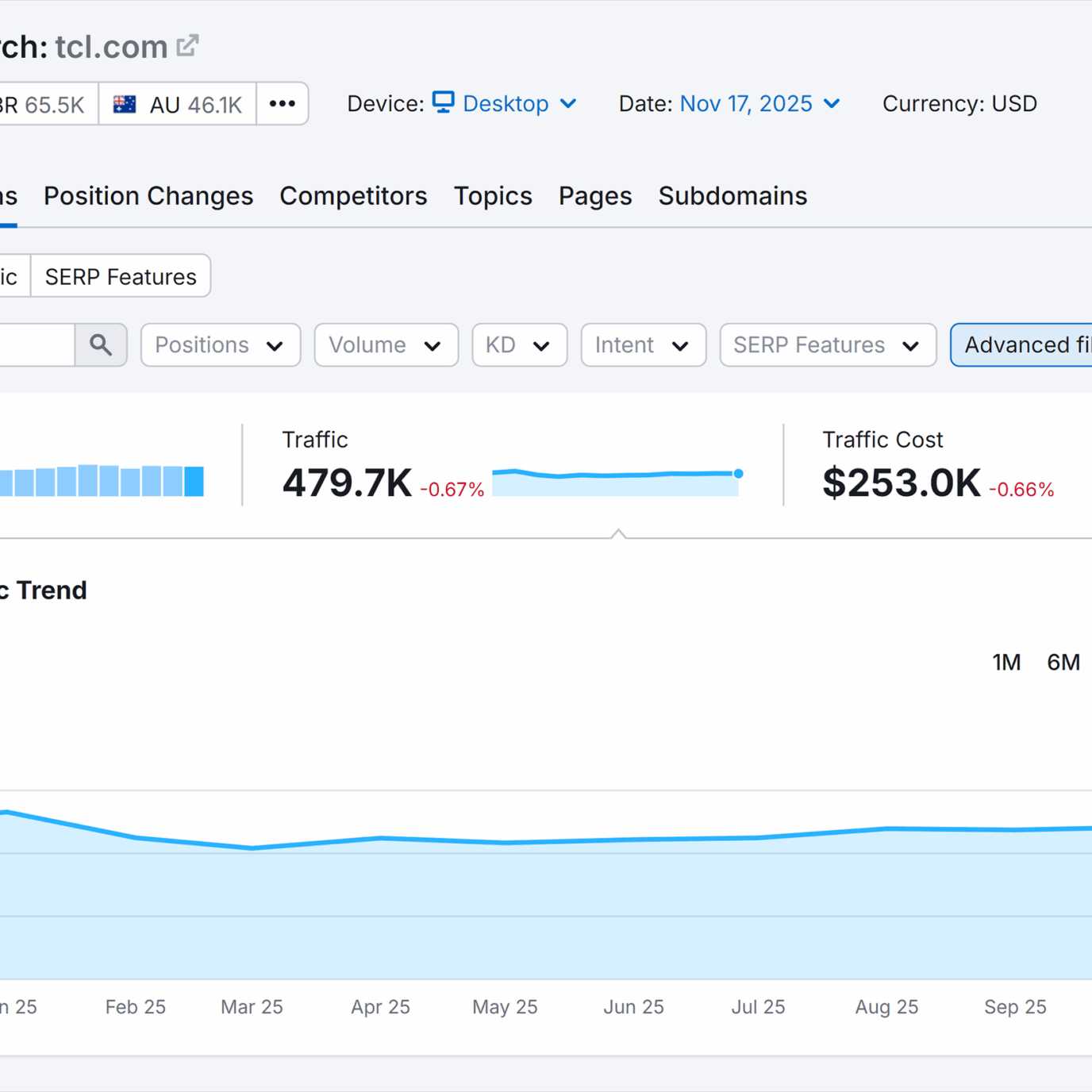Open the three-dots more countries menu
The height and width of the screenshot is (1092, 1092).
(x=282, y=104)
